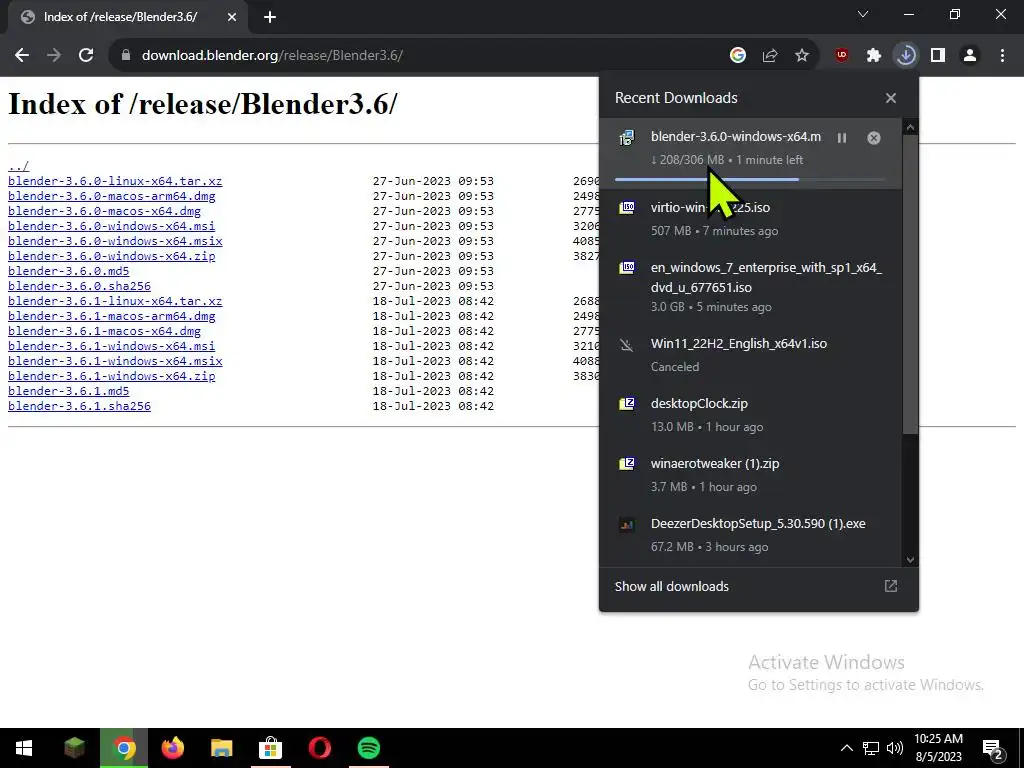Open blender-3.6.0.sha256 link
Viewport: 1024px width, 768px height.
click(x=79, y=286)
